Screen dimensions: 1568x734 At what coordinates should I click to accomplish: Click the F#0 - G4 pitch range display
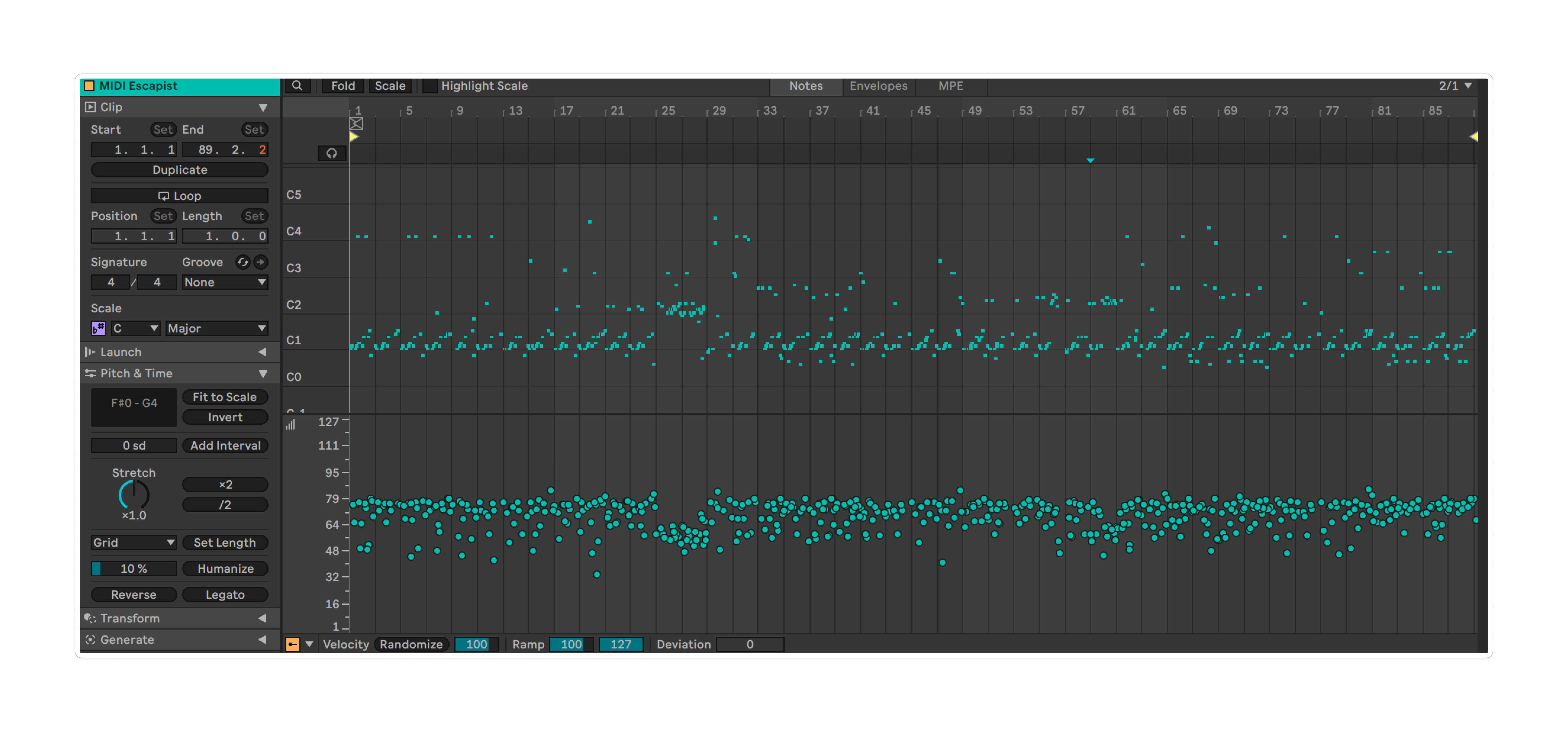[134, 407]
